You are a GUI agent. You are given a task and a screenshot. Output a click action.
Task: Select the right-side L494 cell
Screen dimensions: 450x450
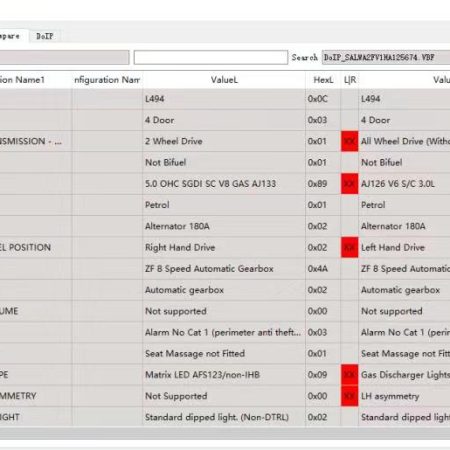tap(404, 99)
